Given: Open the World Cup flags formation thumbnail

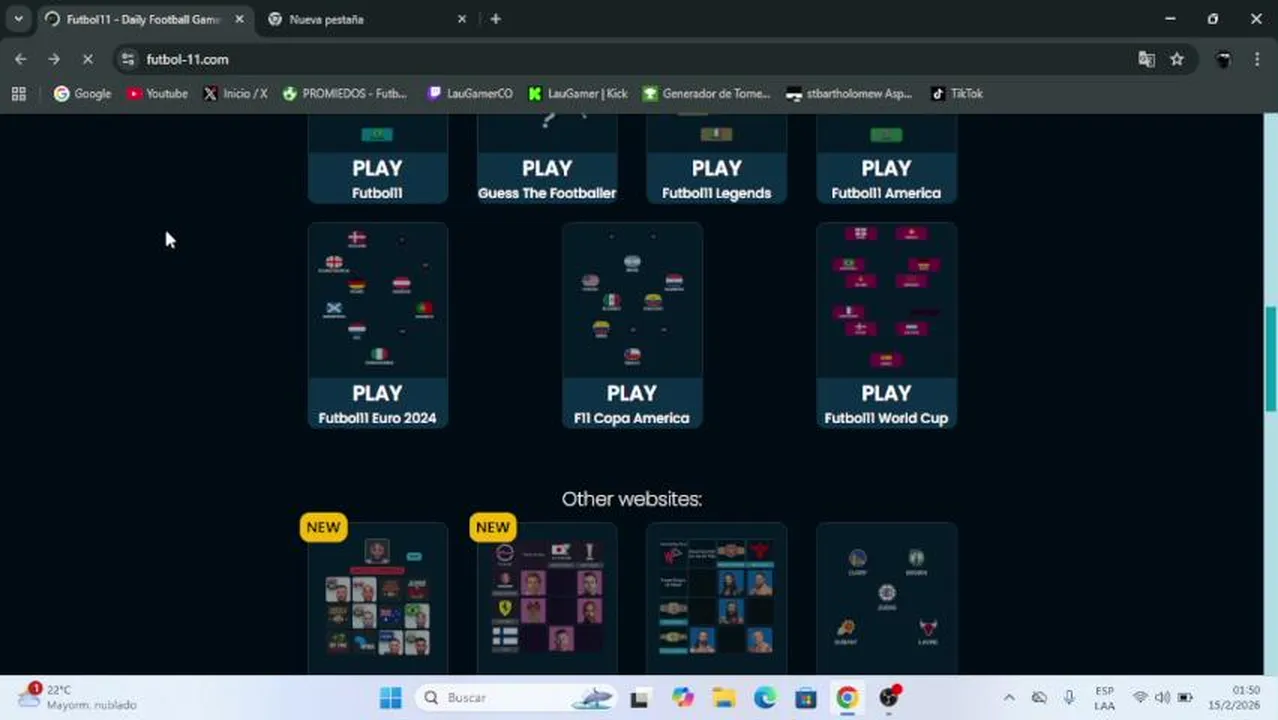Looking at the screenshot, I should 886,300.
